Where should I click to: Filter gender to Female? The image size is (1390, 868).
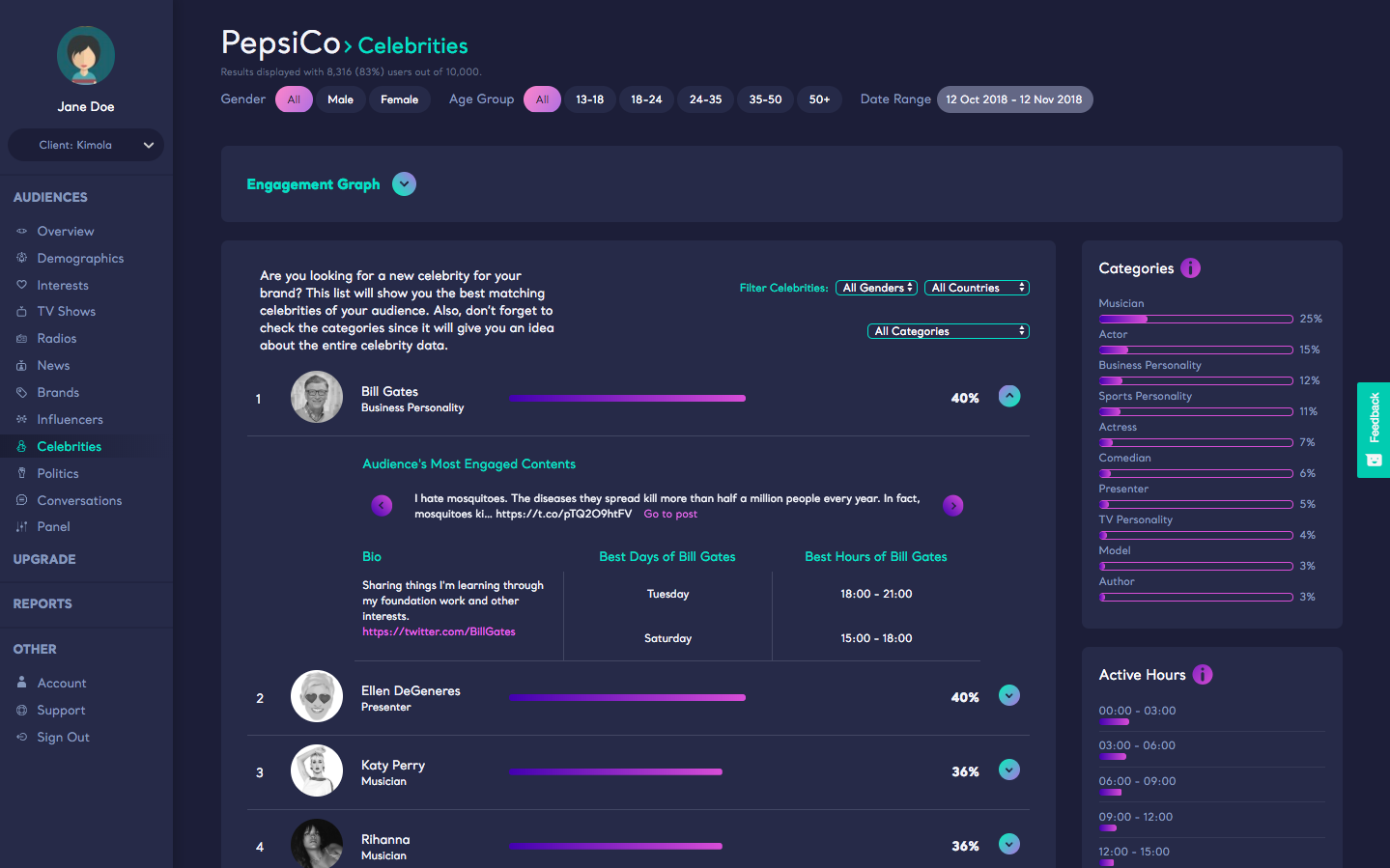(x=399, y=99)
